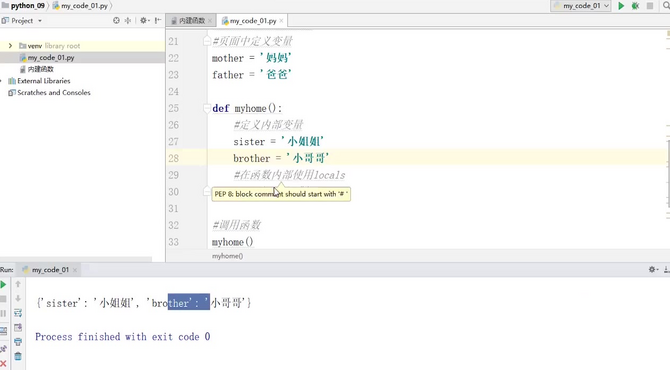The image size is (670, 370).
Task: Click the stop square in Run panel sidebar
Action: point(3,299)
